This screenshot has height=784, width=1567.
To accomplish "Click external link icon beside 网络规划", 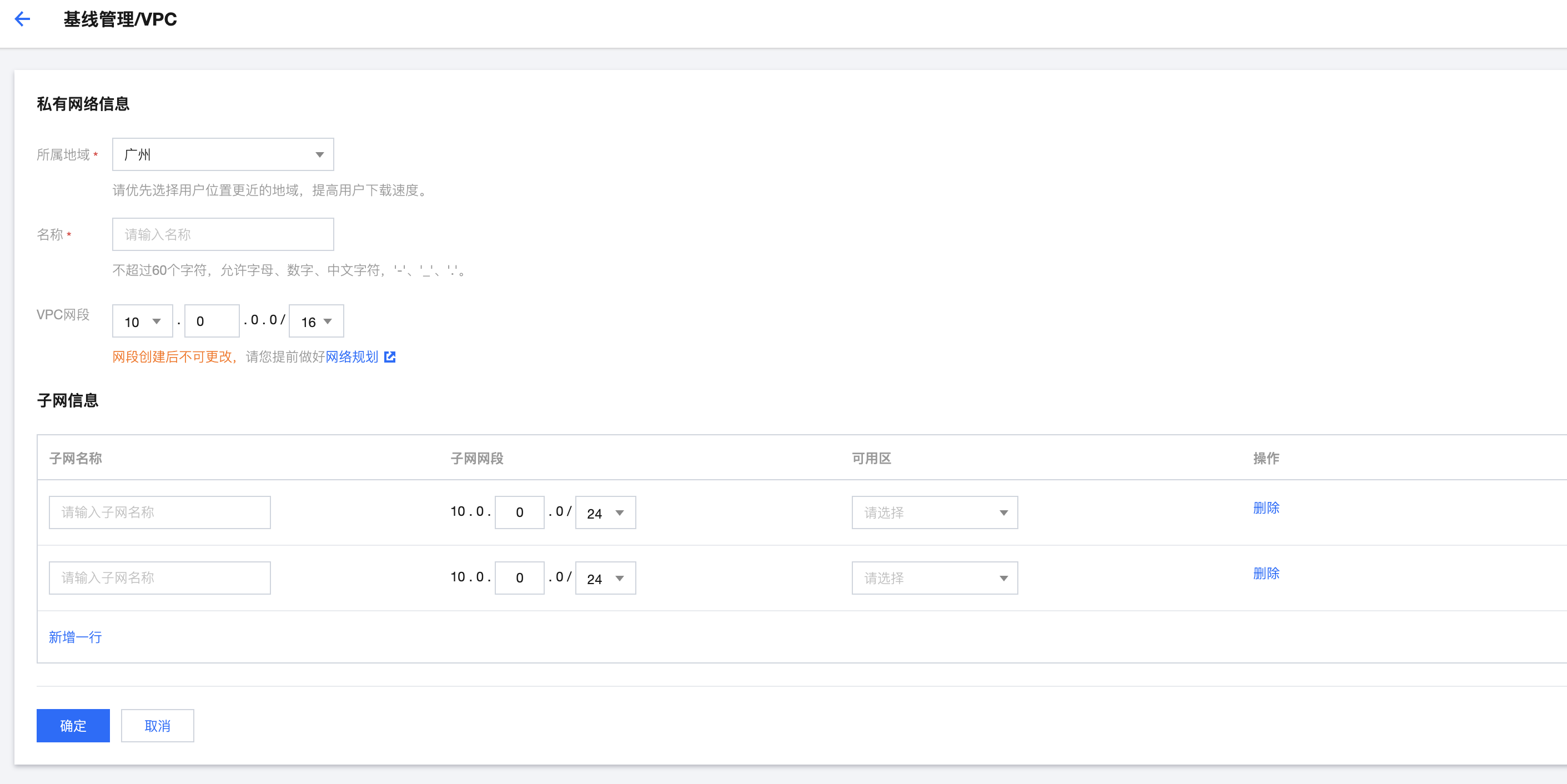I will coord(390,357).
